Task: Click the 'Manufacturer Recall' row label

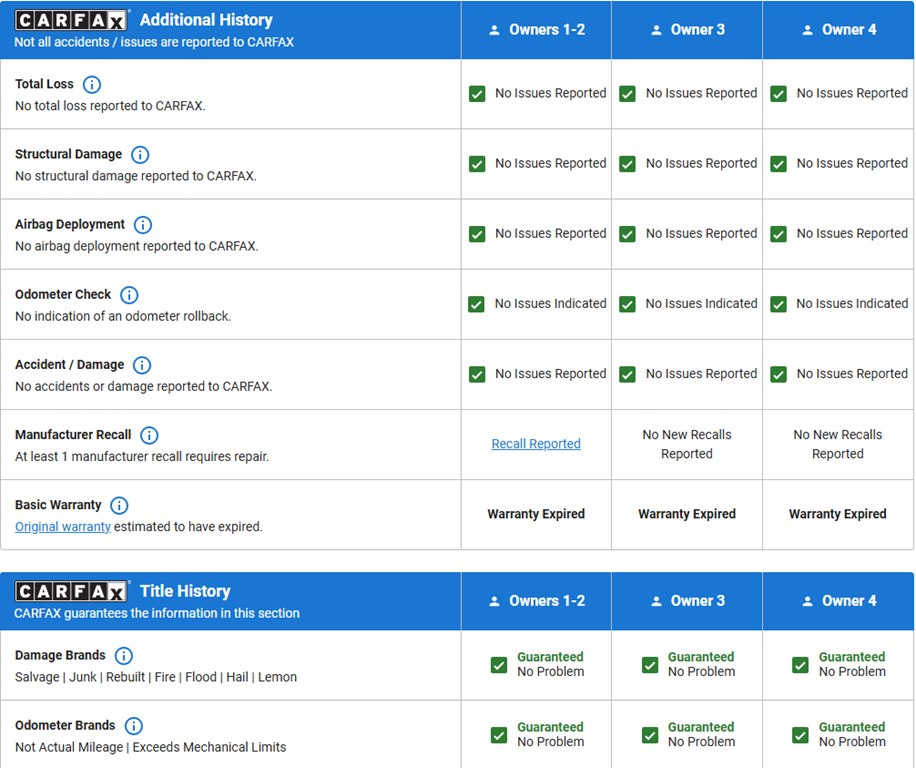Action: (73, 435)
